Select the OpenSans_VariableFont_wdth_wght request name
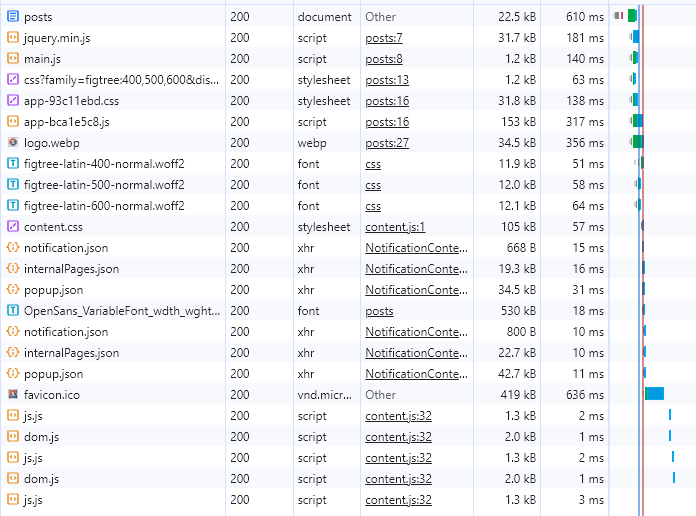The image size is (696, 516). [x=122, y=311]
